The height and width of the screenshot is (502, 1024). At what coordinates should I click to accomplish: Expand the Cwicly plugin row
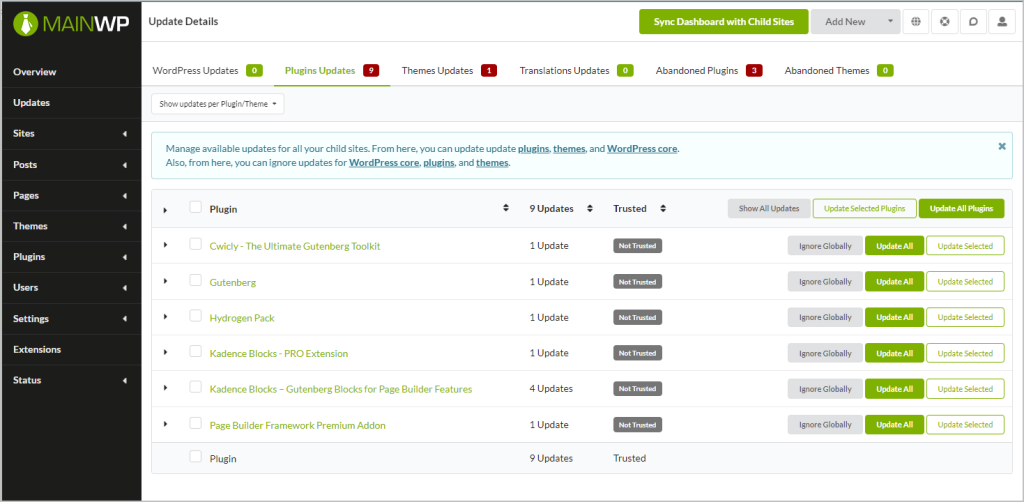165,246
